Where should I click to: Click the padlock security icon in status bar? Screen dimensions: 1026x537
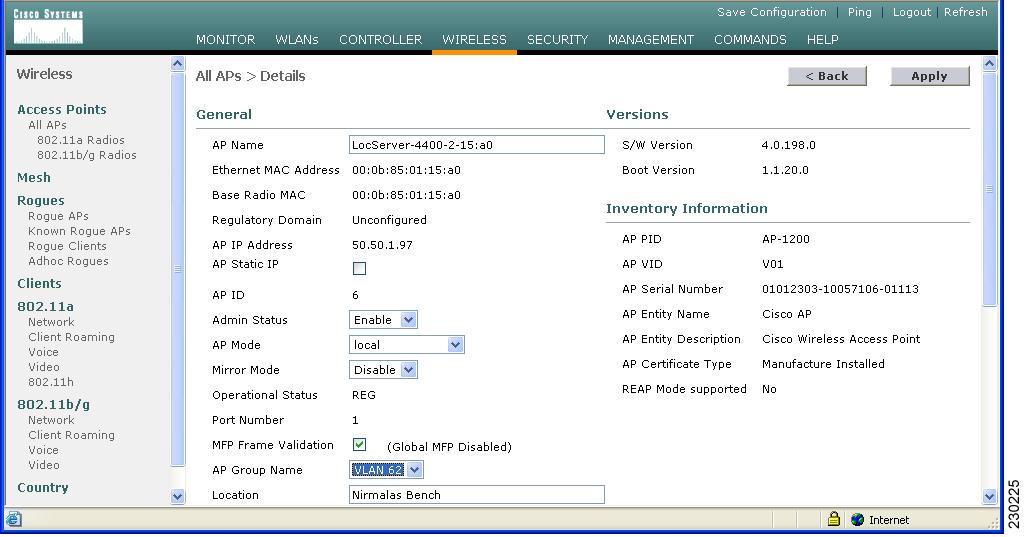[833, 519]
